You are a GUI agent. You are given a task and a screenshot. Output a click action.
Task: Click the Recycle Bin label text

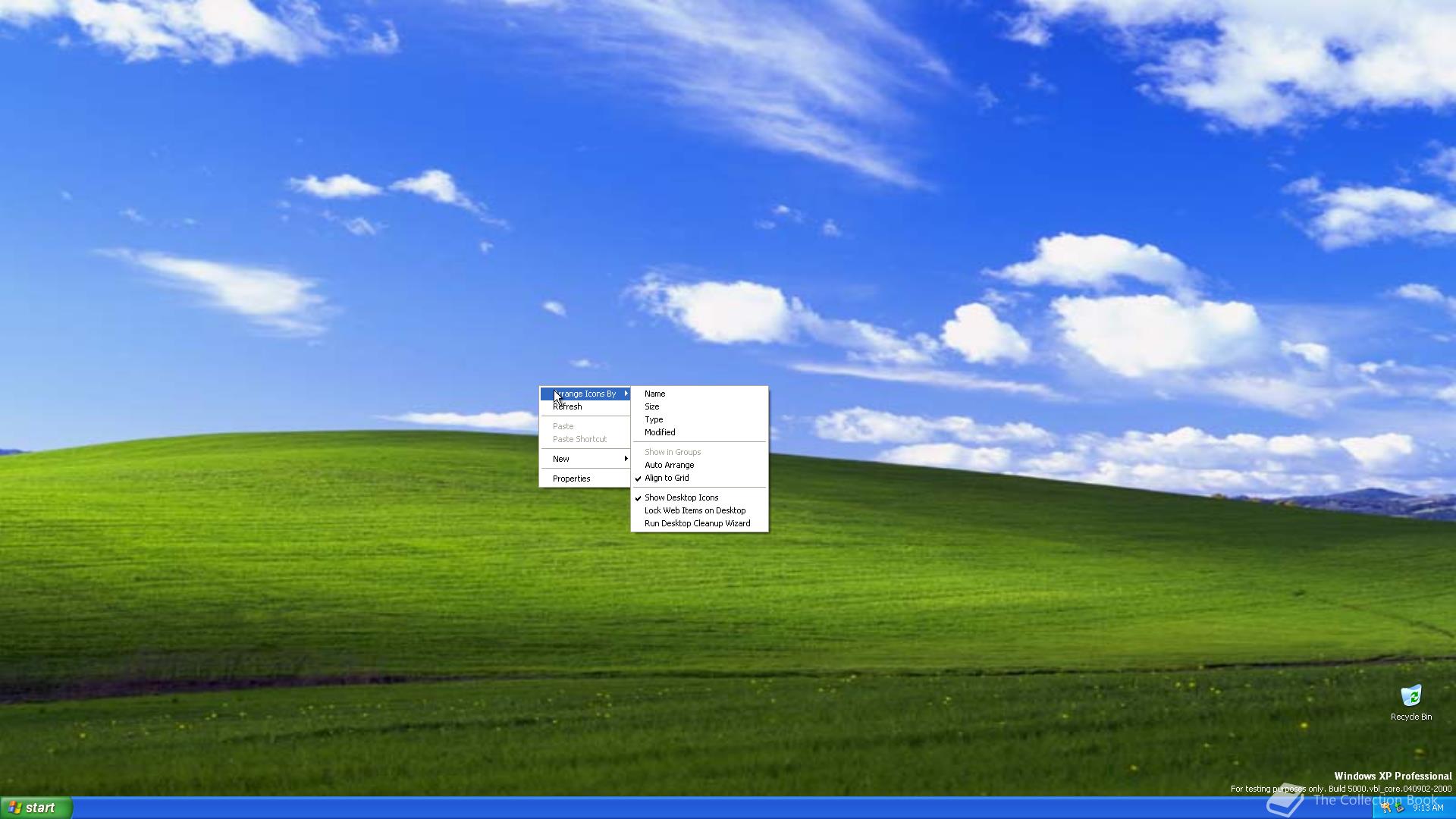pos(1410,717)
